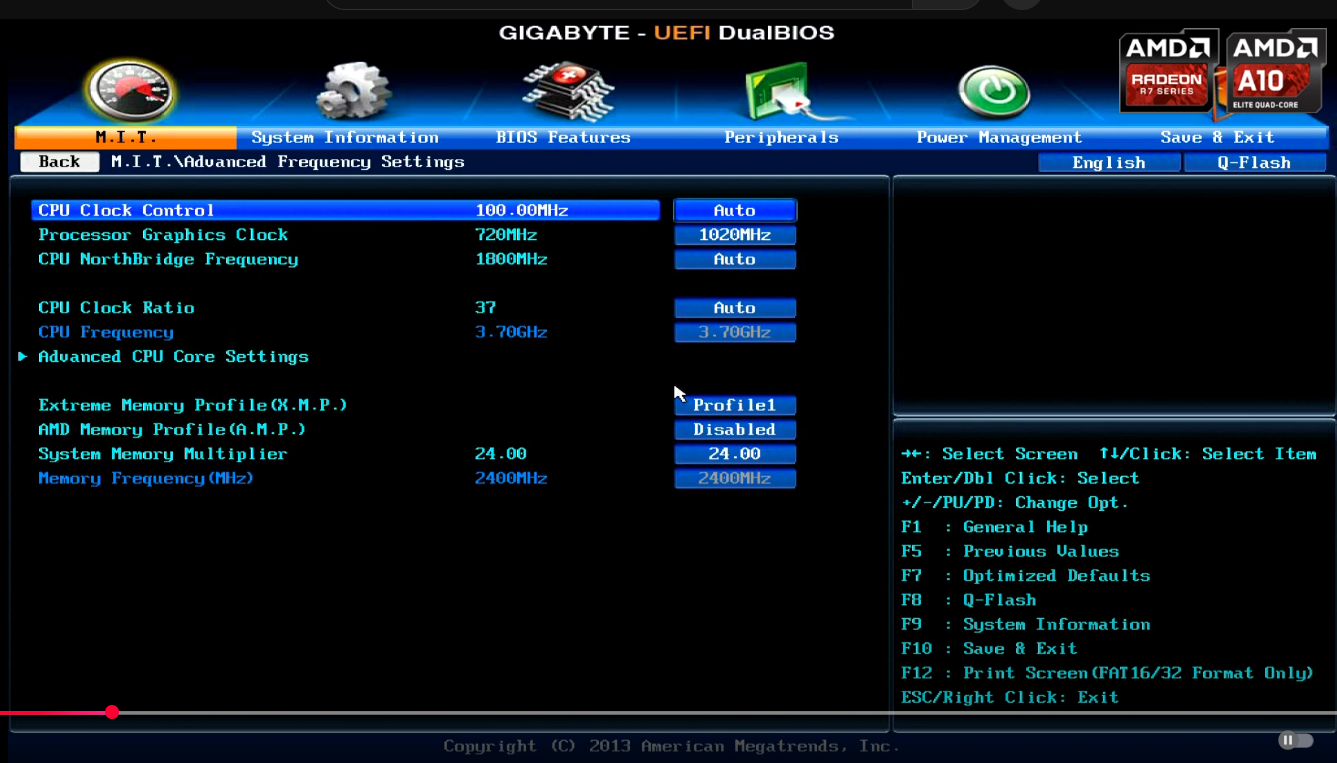Image resolution: width=1337 pixels, height=763 pixels.
Task: Switch to System Information tab
Action: [x=345, y=138]
